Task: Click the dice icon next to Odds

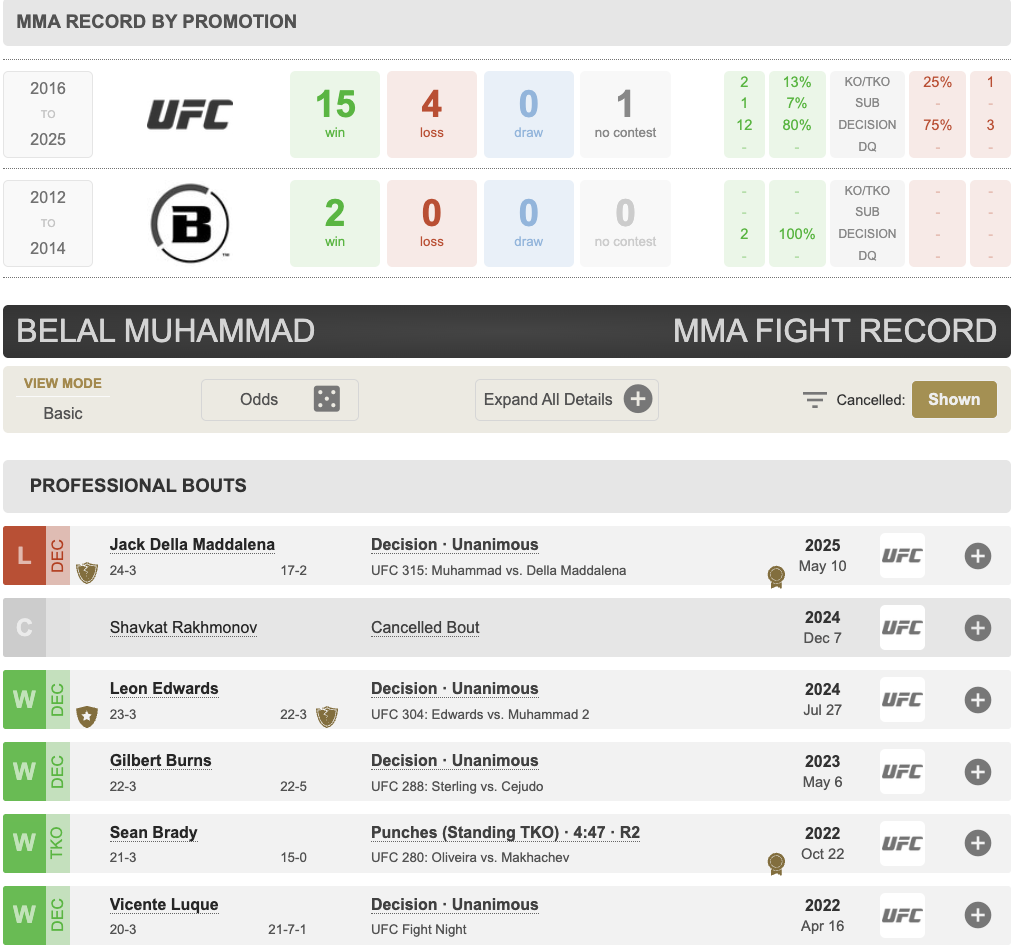Action: pos(327,399)
